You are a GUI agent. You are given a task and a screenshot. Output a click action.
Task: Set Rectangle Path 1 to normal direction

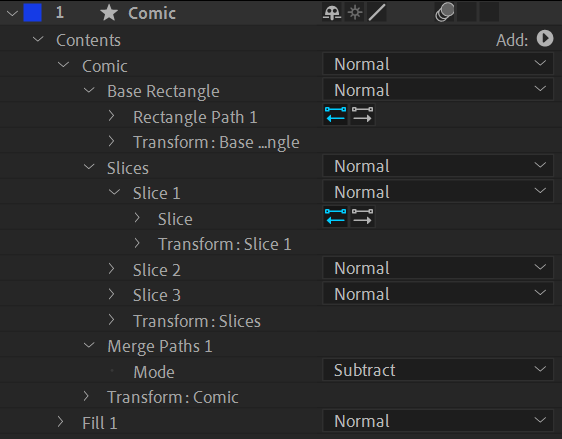[362, 115]
